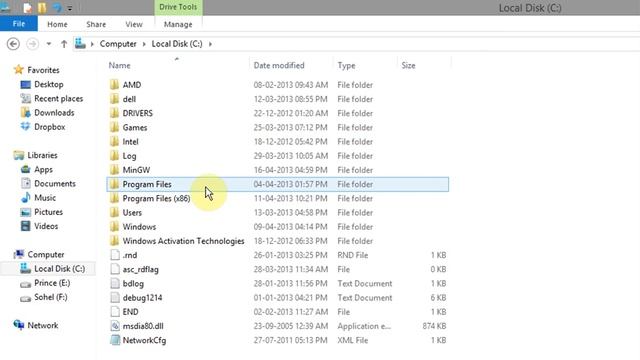The height and width of the screenshot is (360, 640).
Task: Click the Program Files folder icon
Action: point(115,184)
